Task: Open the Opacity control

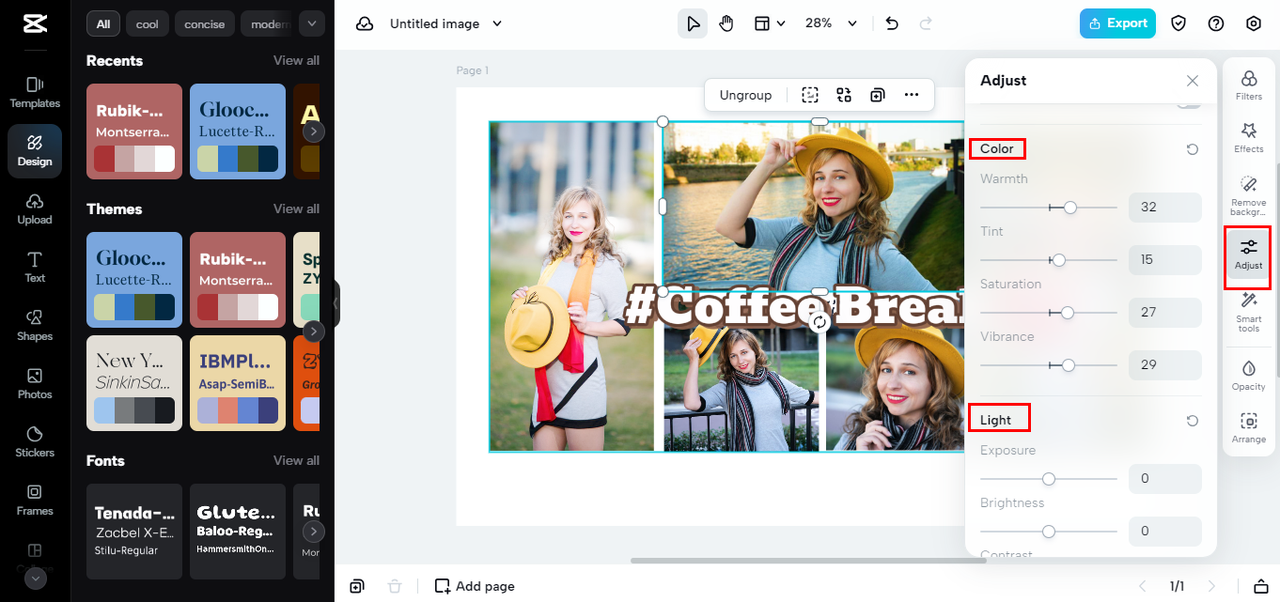Action: pos(1248,374)
